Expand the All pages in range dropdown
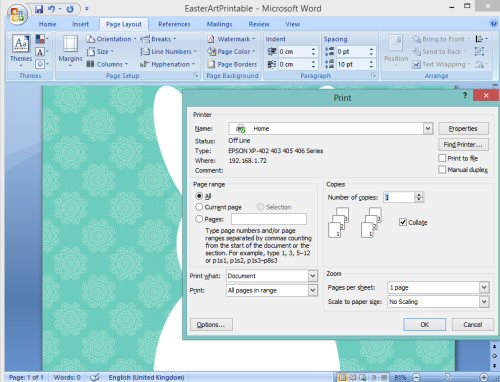This screenshot has width=500, height=382. point(312,290)
